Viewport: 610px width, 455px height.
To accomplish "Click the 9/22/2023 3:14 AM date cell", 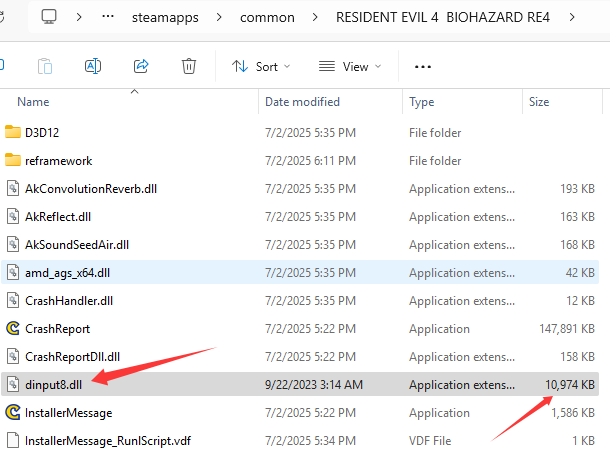I will tap(314, 385).
